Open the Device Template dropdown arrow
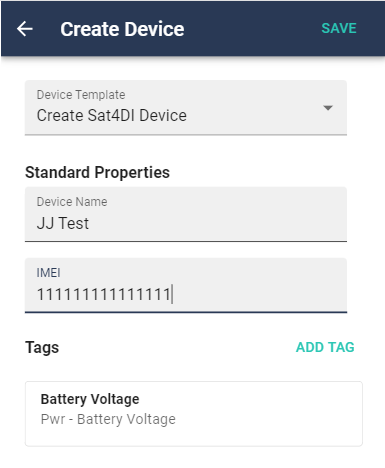Image resolution: width=385 pixels, height=468 pixels. point(328,108)
